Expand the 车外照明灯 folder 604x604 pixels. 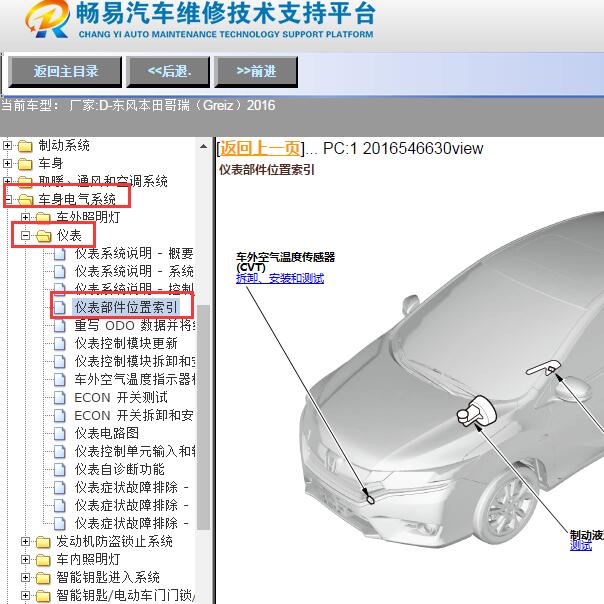(25, 217)
